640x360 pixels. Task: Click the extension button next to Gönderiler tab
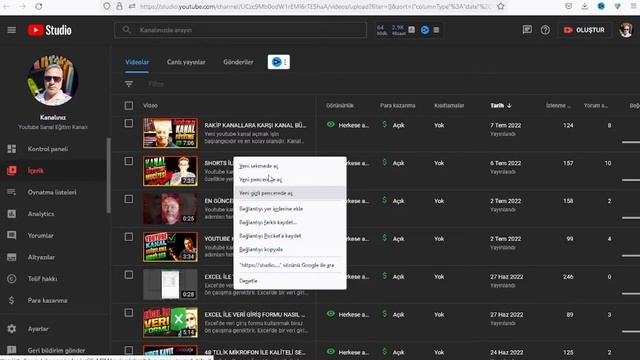pos(279,62)
